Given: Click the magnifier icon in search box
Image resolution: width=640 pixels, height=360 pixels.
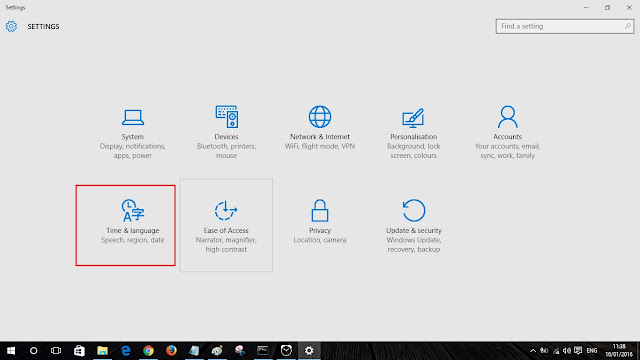Looking at the screenshot, I should [627, 26].
